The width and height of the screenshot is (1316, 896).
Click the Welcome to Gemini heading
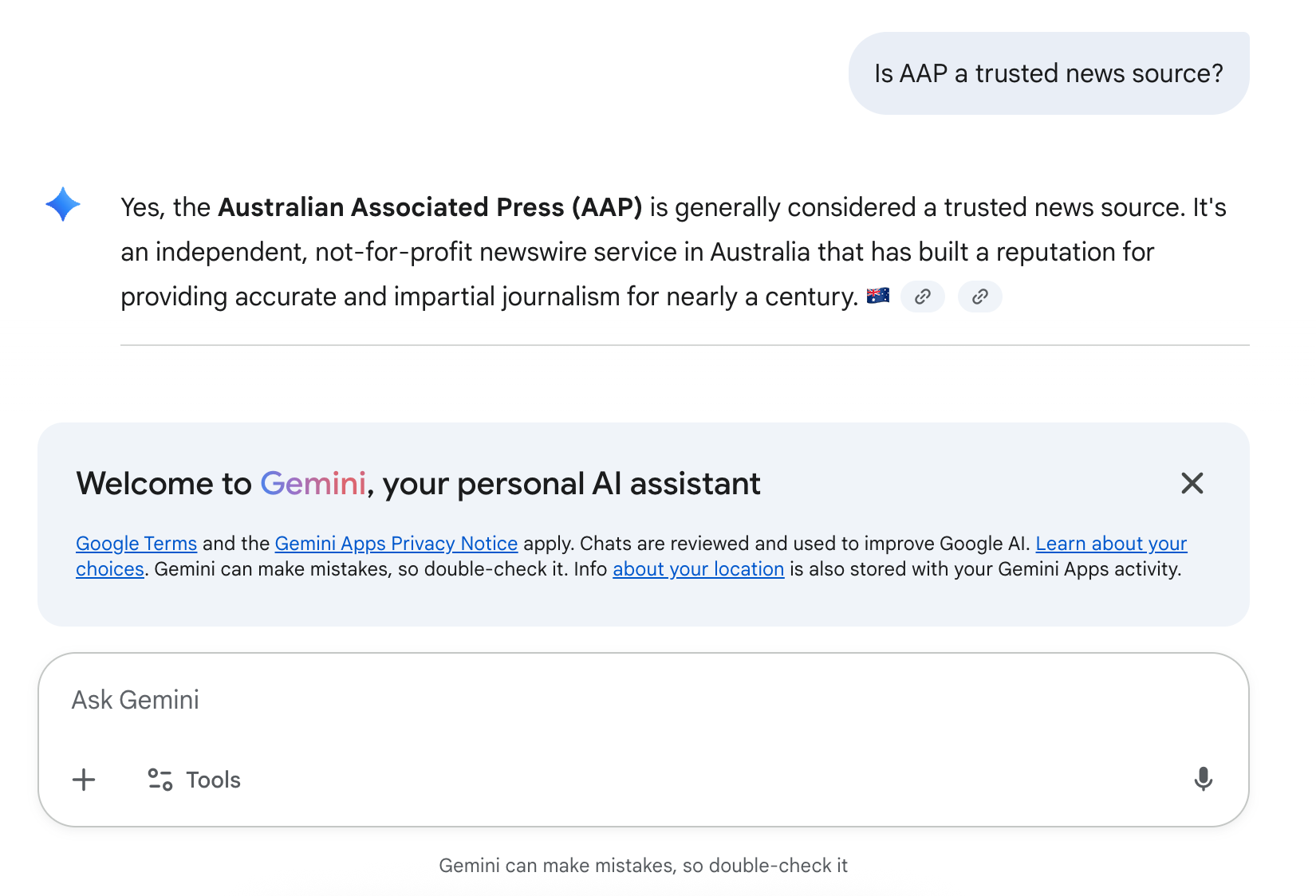418,484
